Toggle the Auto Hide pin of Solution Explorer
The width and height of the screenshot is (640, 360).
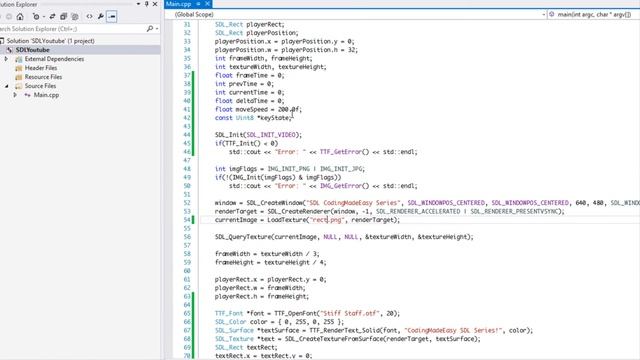147,4
